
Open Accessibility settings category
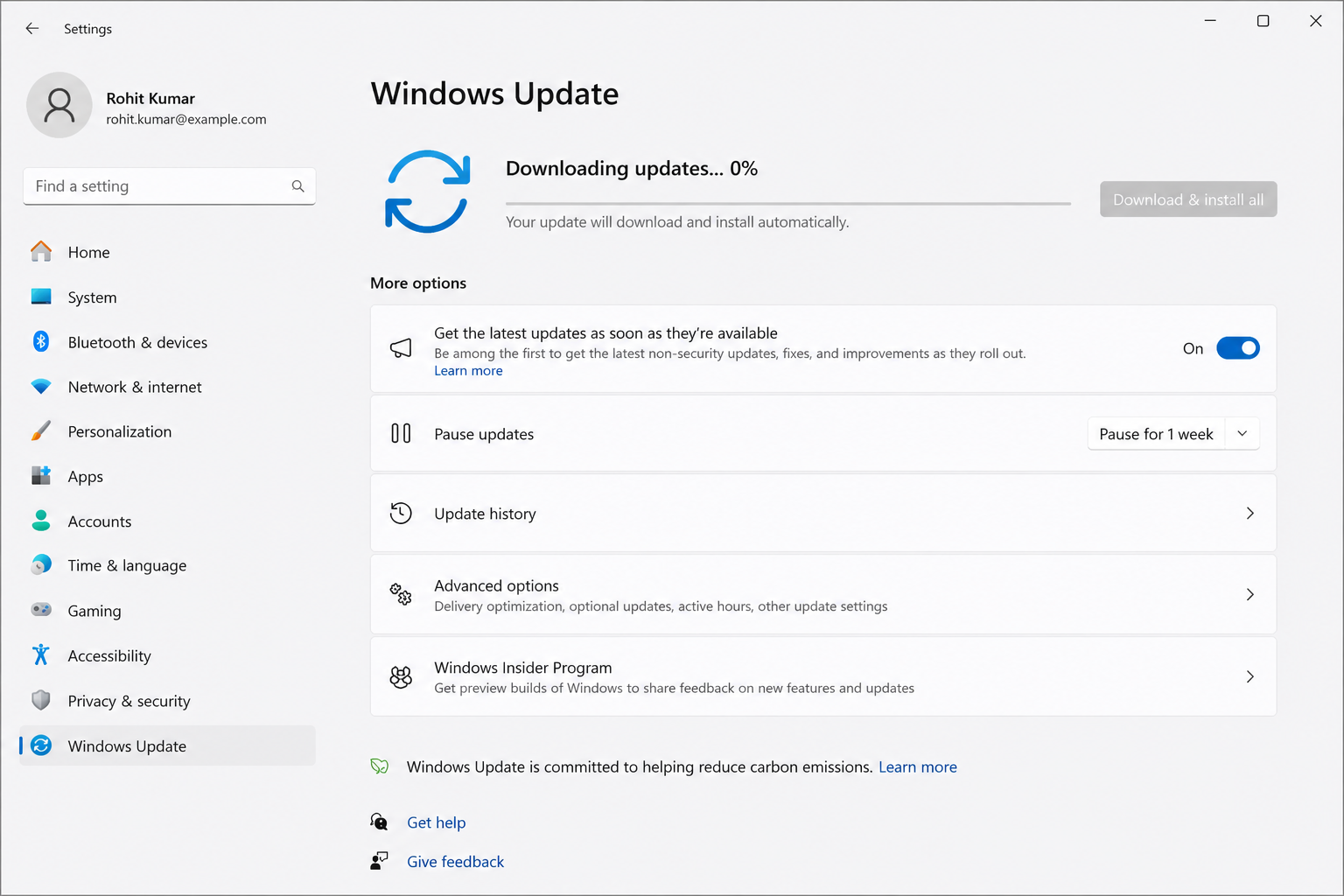point(167,655)
